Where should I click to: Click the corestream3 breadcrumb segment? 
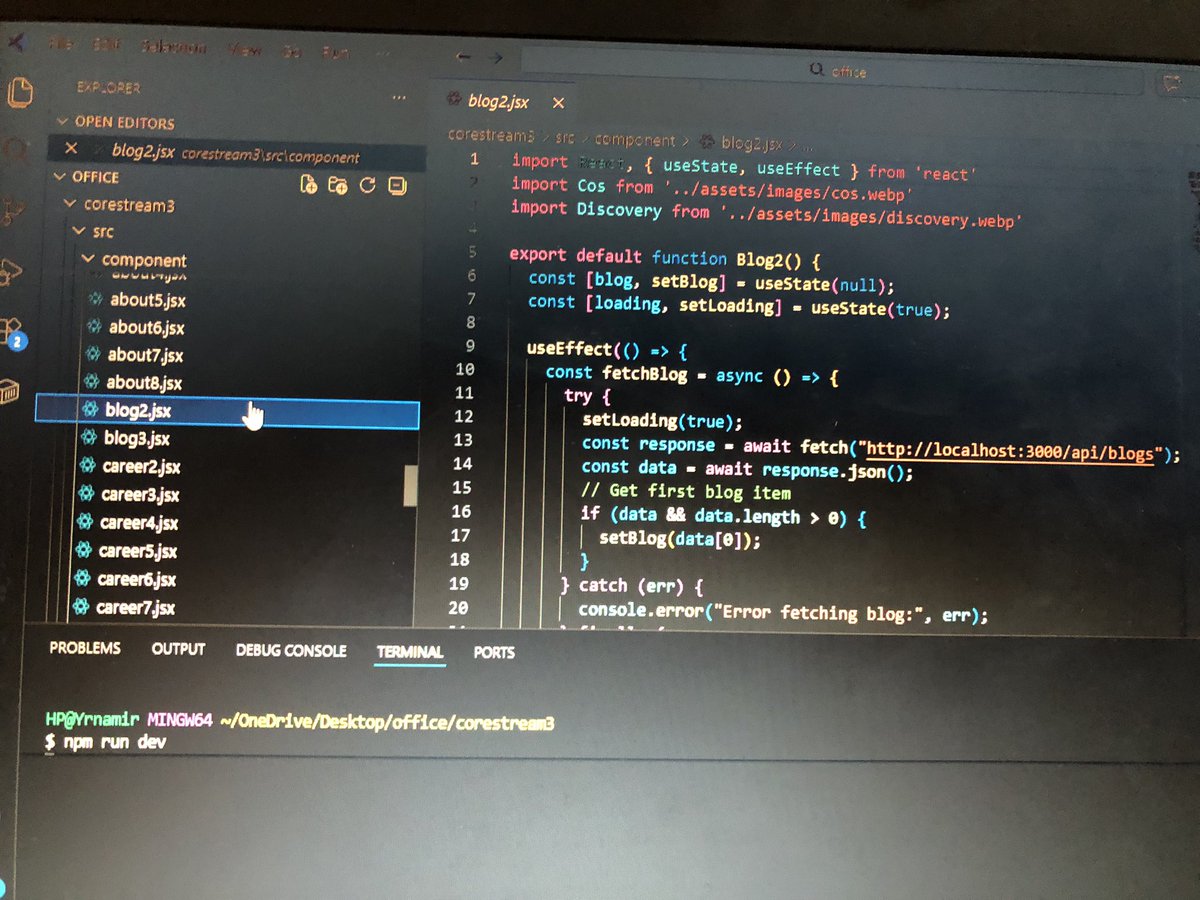pyautogui.click(x=491, y=137)
